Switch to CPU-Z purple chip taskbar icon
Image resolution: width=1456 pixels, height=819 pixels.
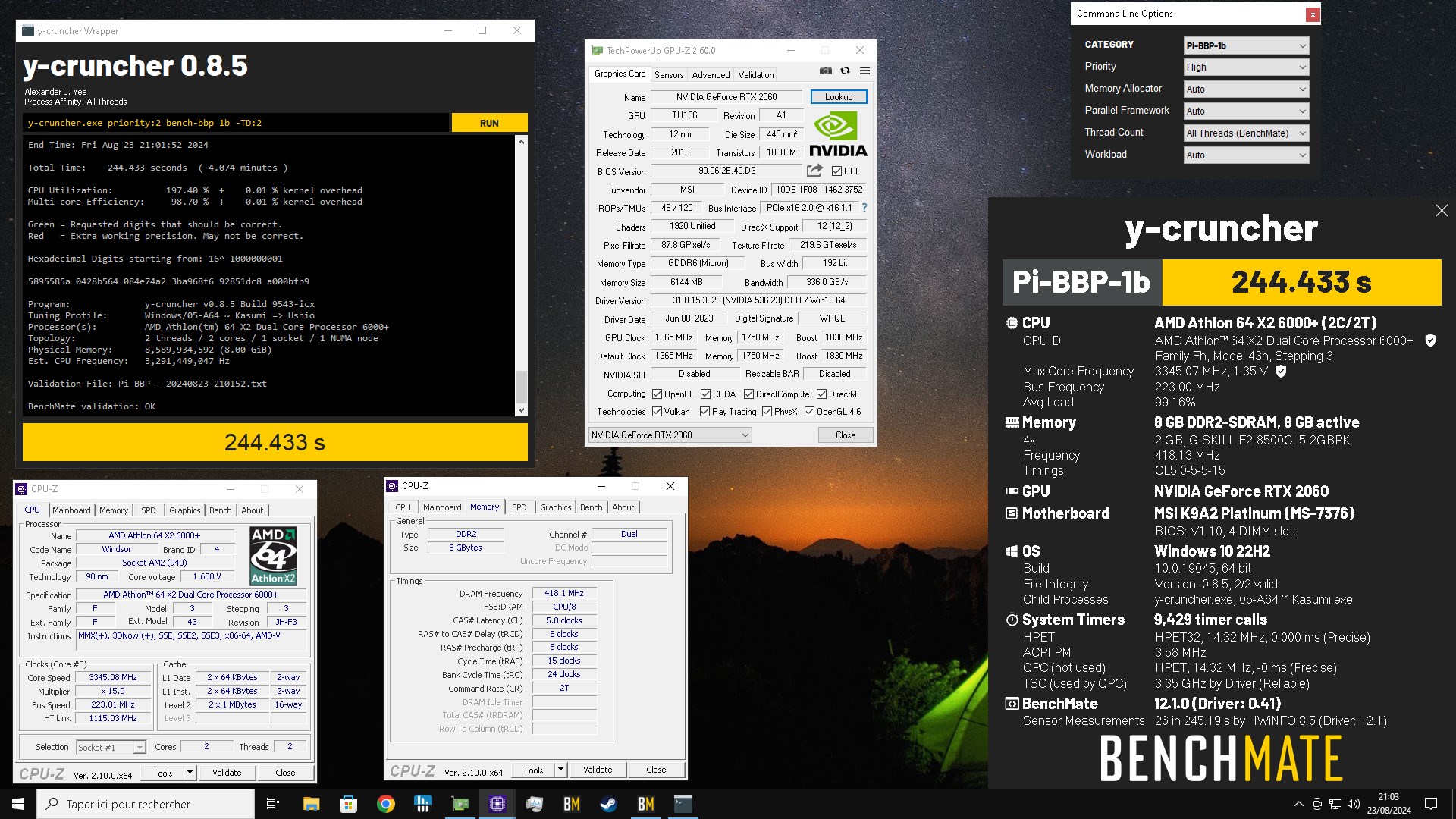[x=497, y=804]
